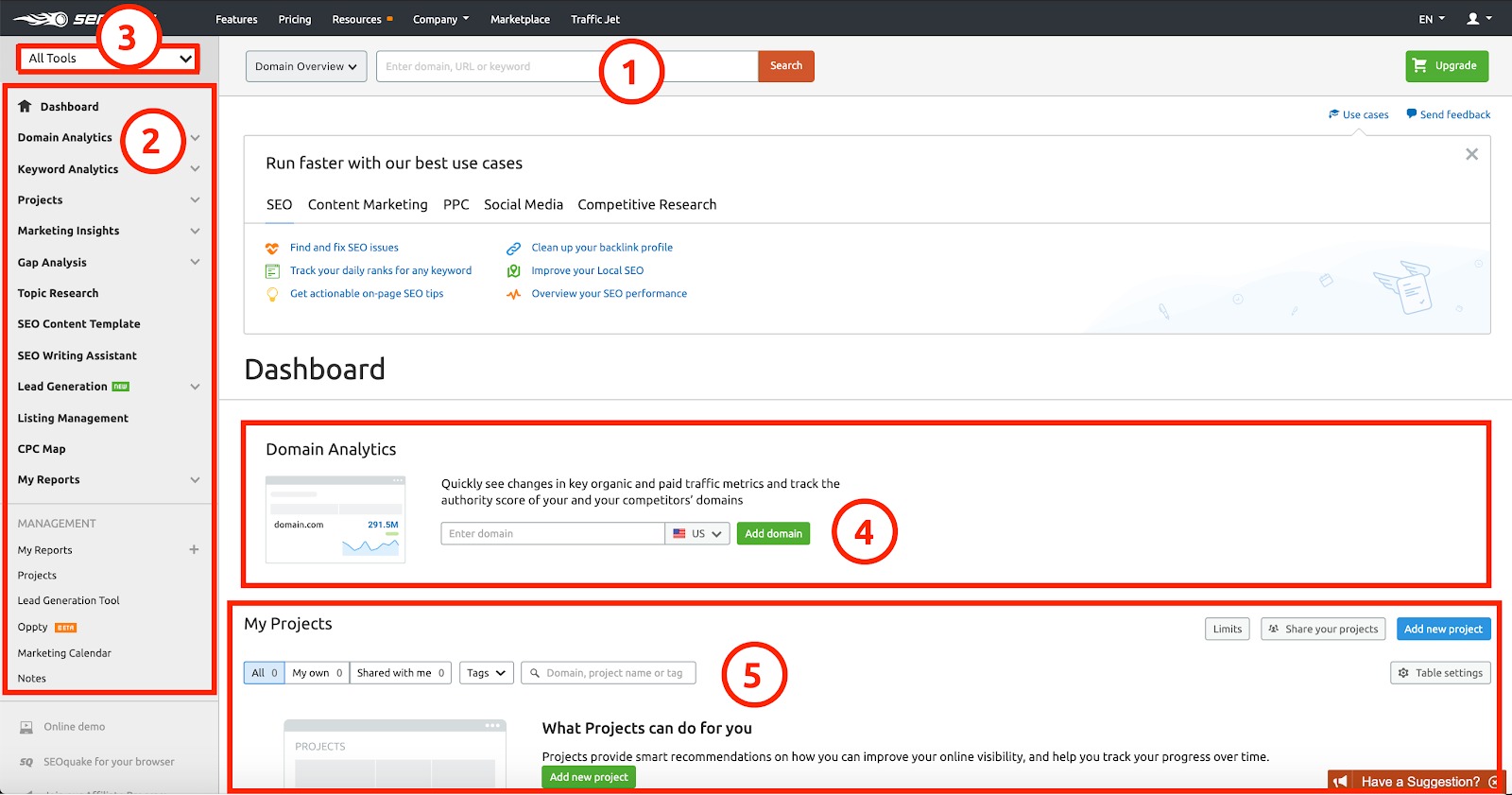The image size is (1512, 795).
Task: Close the use cases panel
Action: tap(1471, 154)
